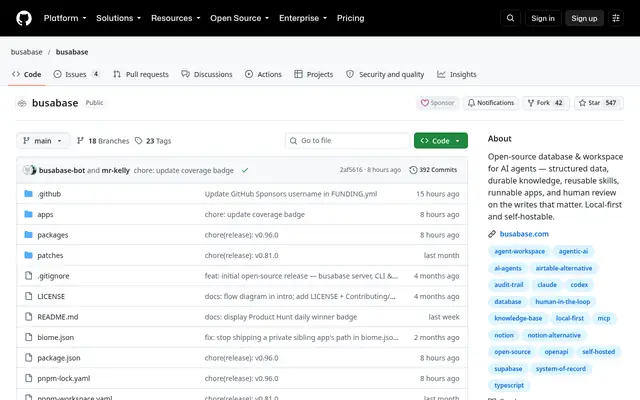The image size is (640, 400).
Task: Expand the Solutions menu
Action: coord(118,18)
